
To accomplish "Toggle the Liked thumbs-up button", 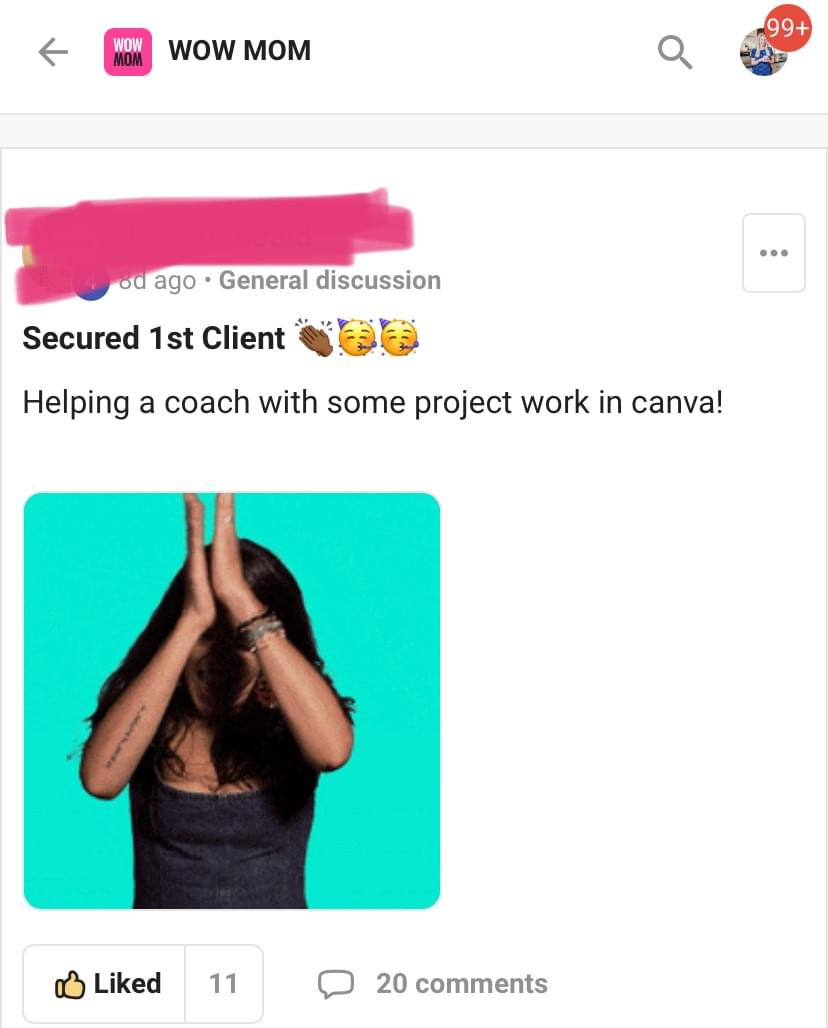I will pos(105,983).
